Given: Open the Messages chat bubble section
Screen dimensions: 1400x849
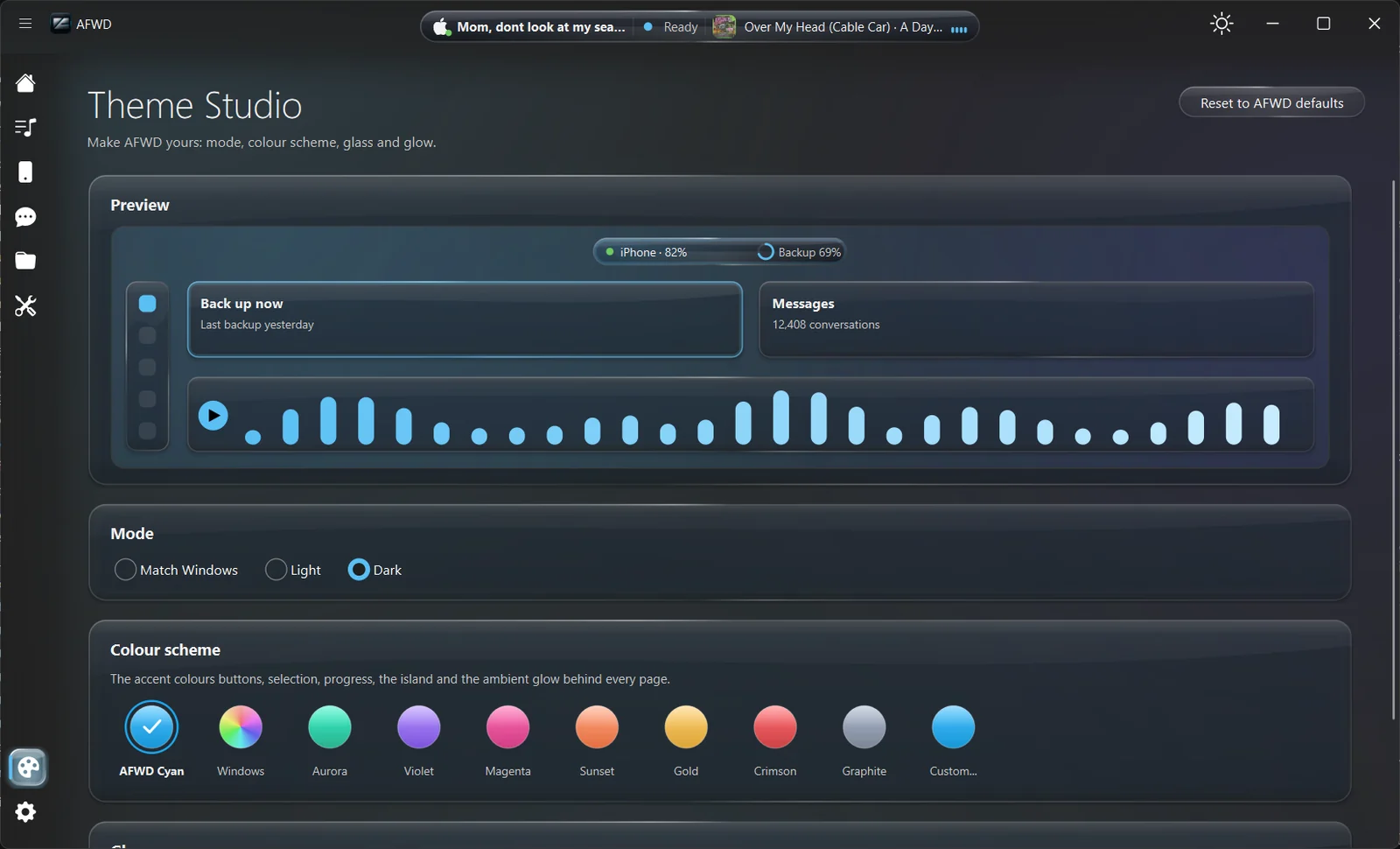Looking at the screenshot, I should click(25, 217).
